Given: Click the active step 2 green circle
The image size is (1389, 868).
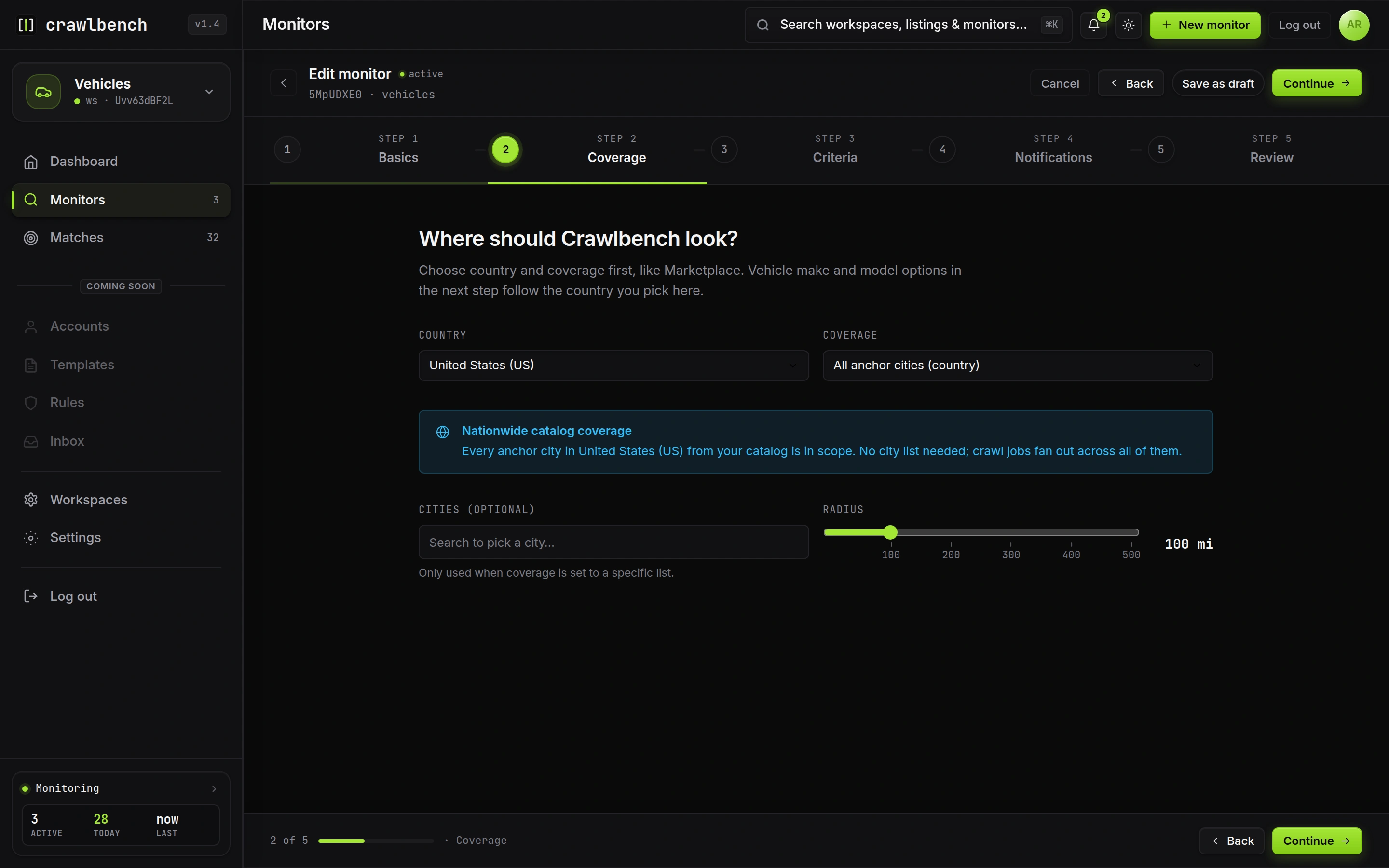Looking at the screenshot, I should (x=505, y=150).
